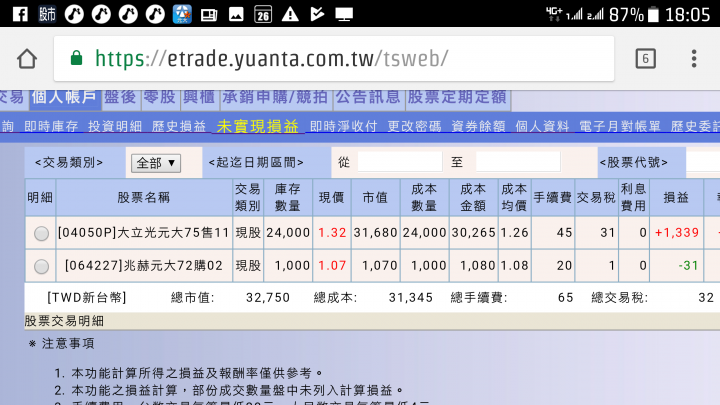Click the total cost 31,345

pyautogui.click(x=411, y=298)
